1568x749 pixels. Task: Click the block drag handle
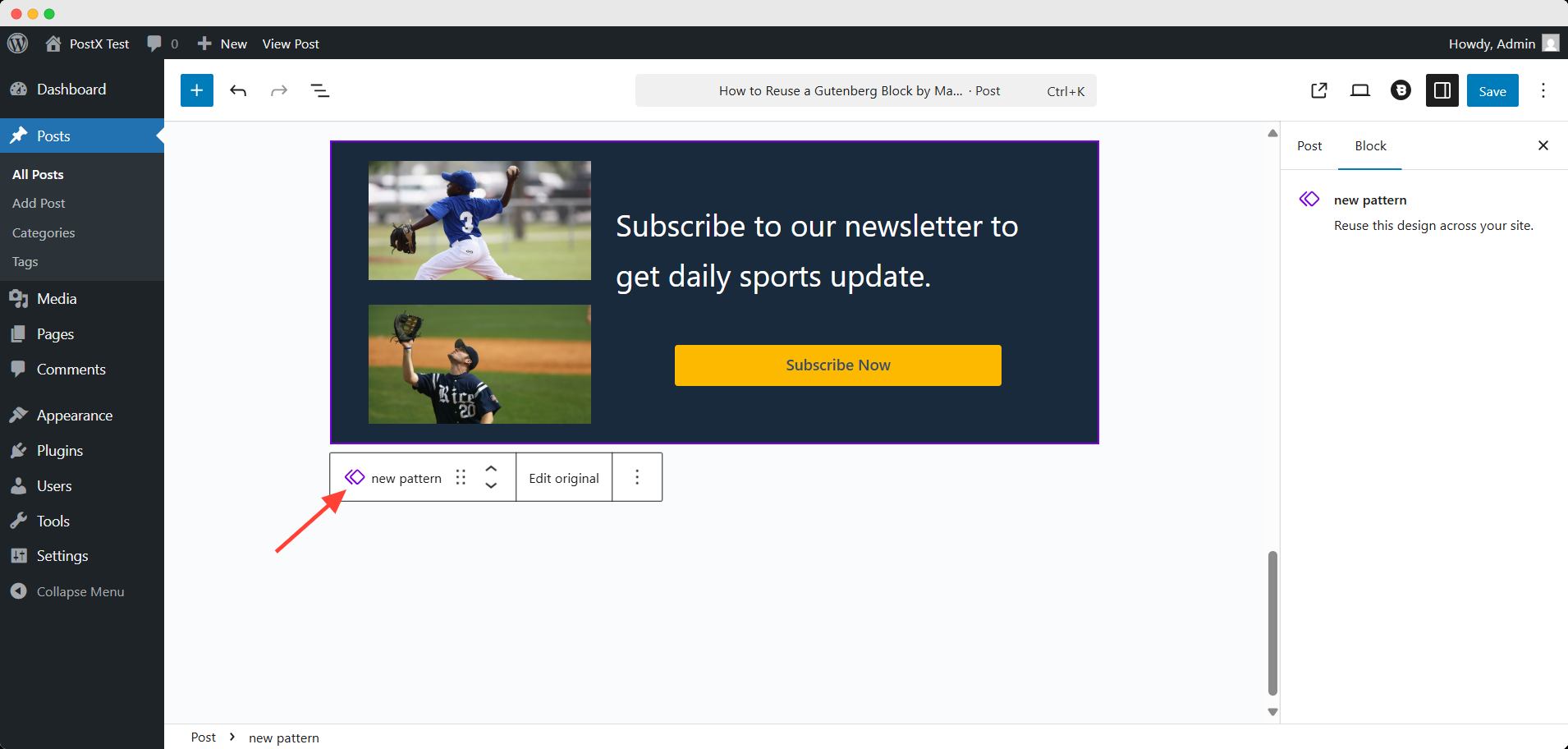click(461, 477)
